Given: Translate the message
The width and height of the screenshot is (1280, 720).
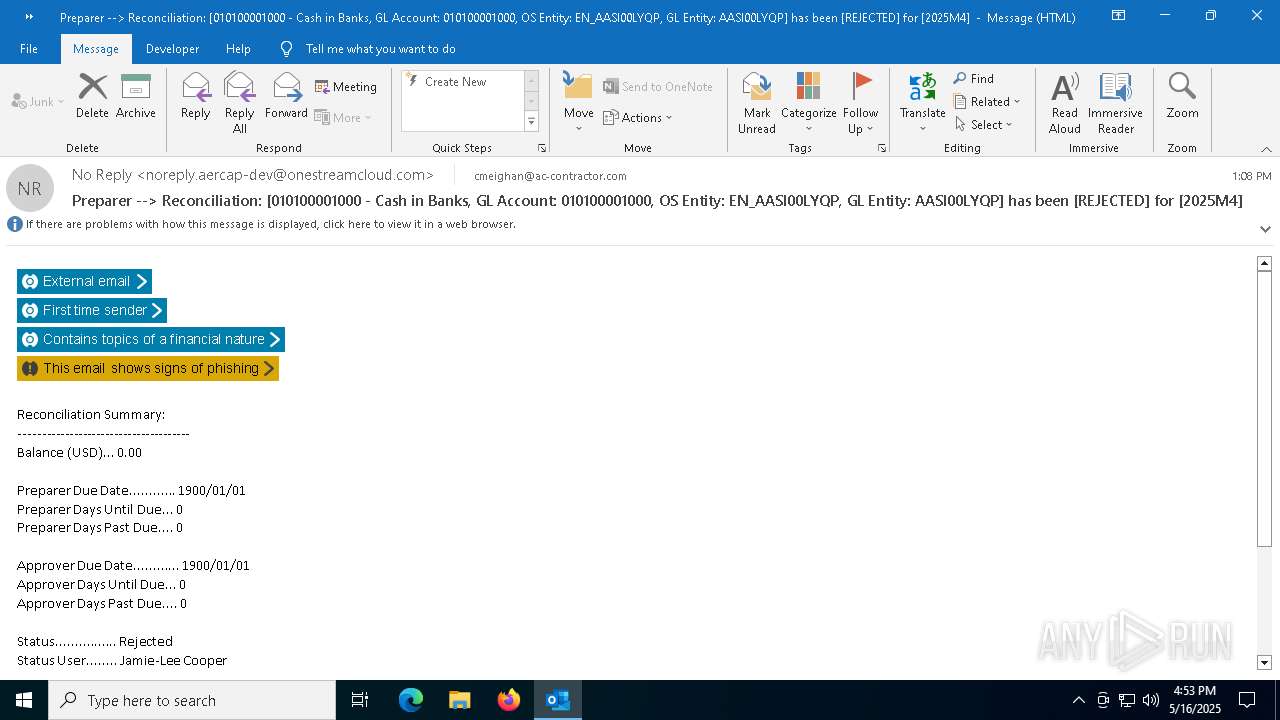Looking at the screenshot, I should (x=922, y=103).
